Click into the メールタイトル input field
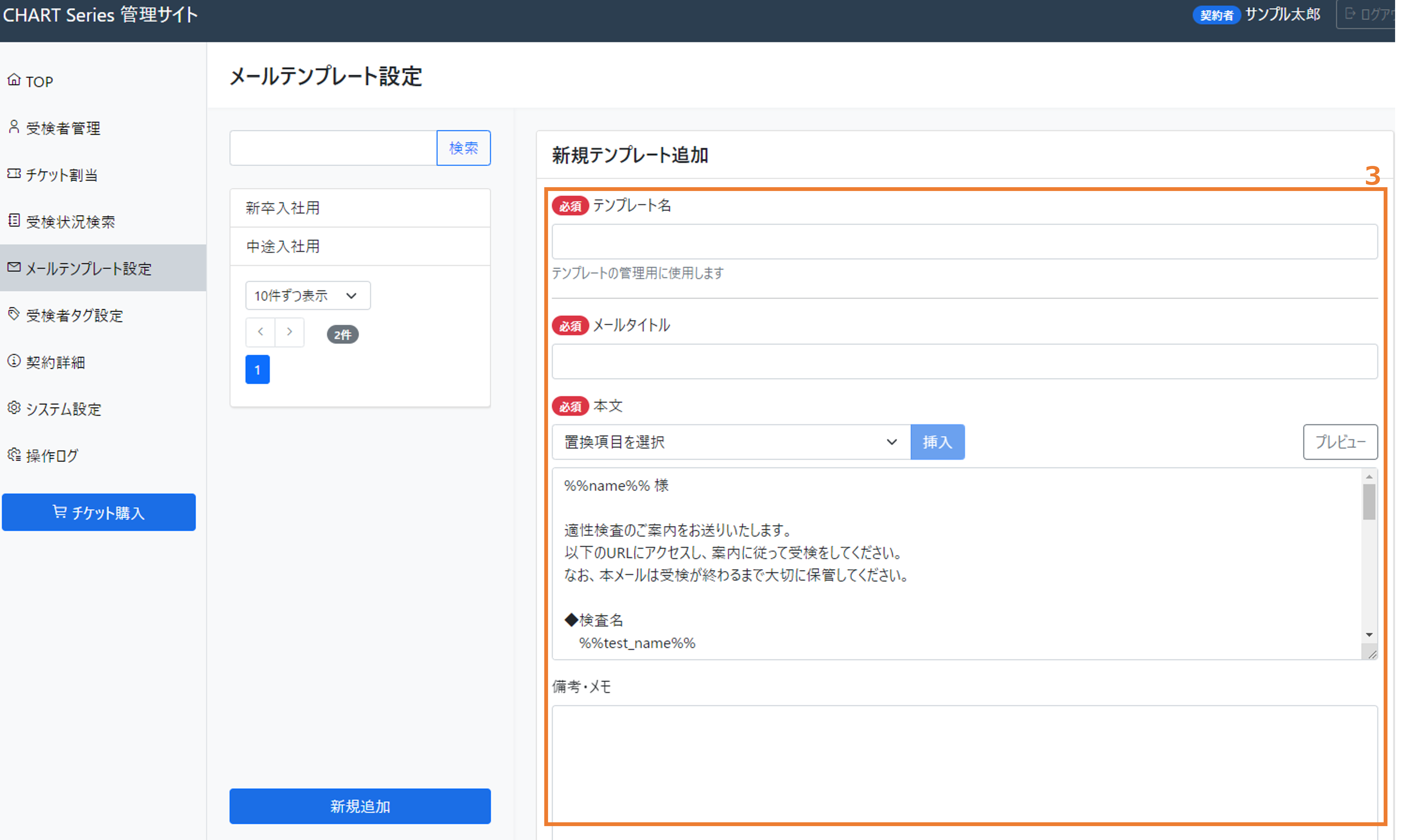Screen dimensions: 1406x840 965,362
